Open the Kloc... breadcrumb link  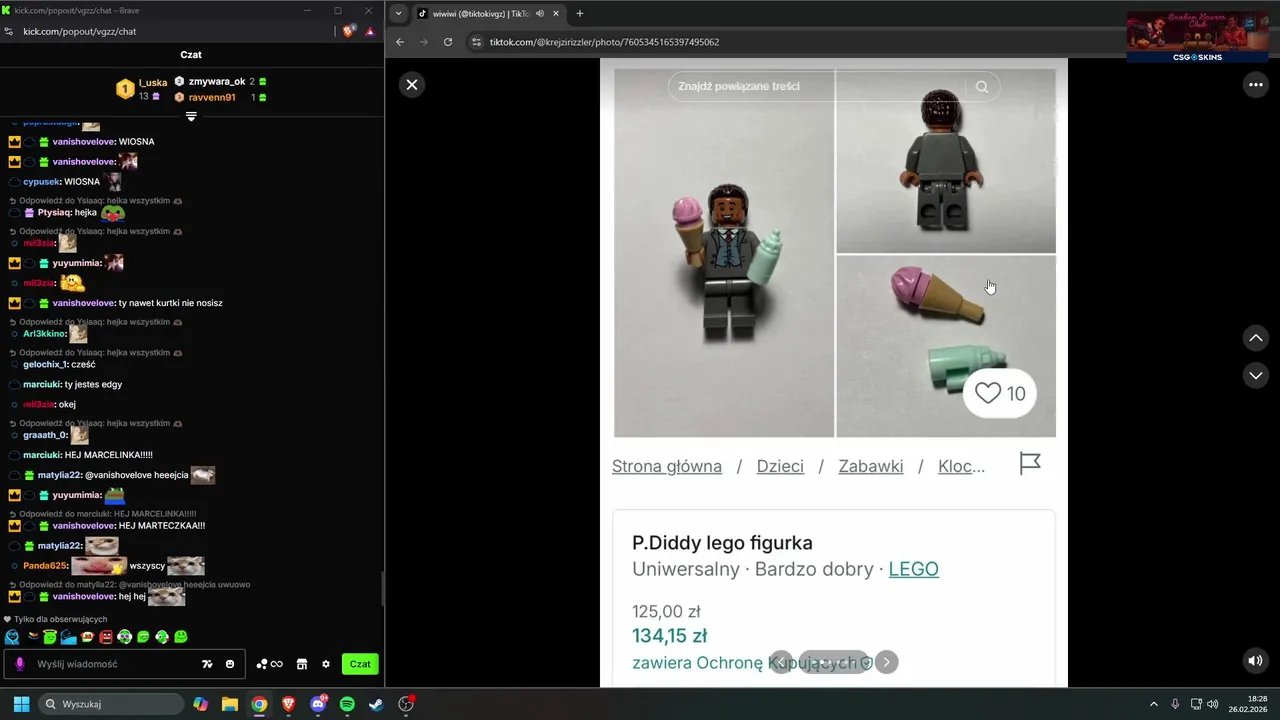coord(961,466)
